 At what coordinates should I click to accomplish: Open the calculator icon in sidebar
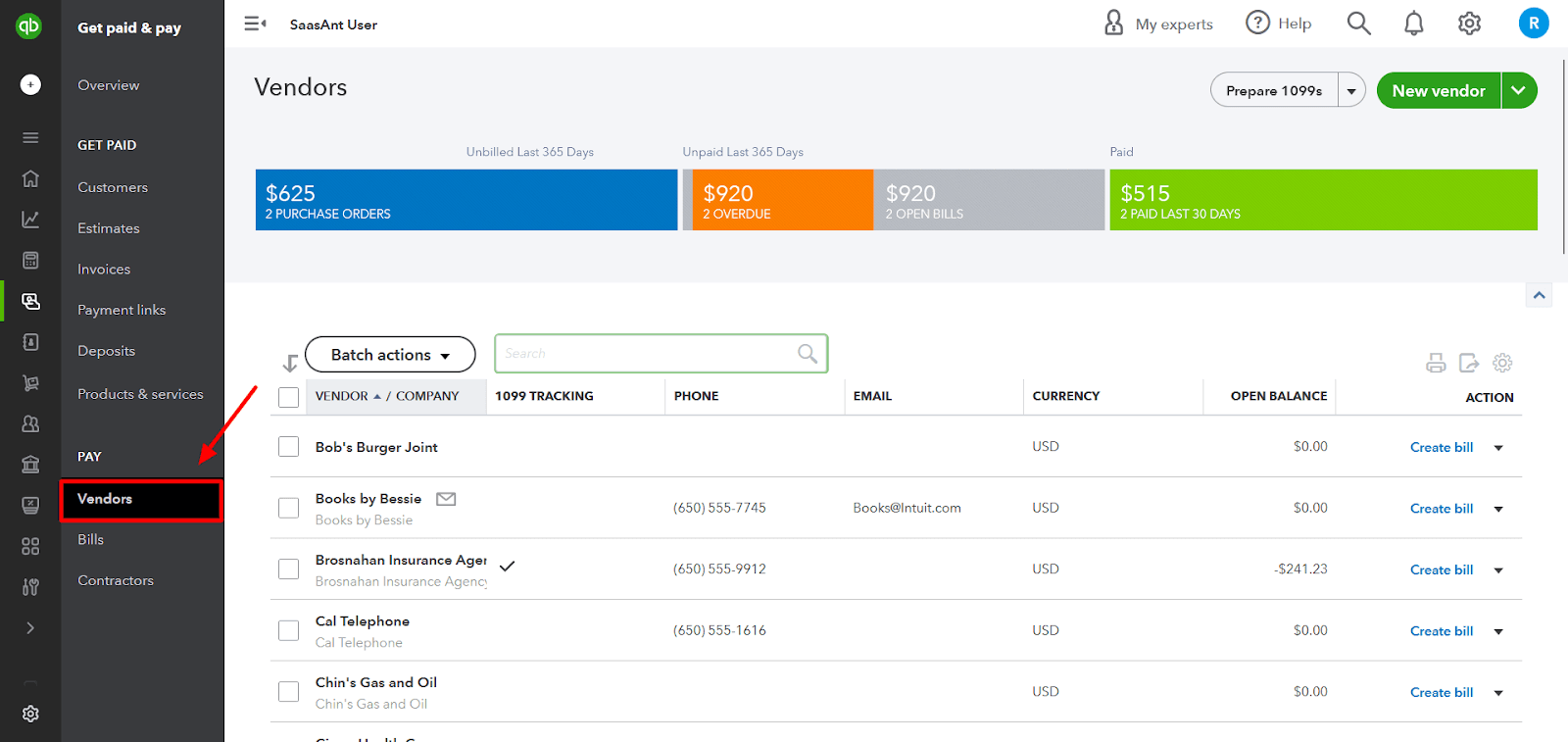(30, 261)
